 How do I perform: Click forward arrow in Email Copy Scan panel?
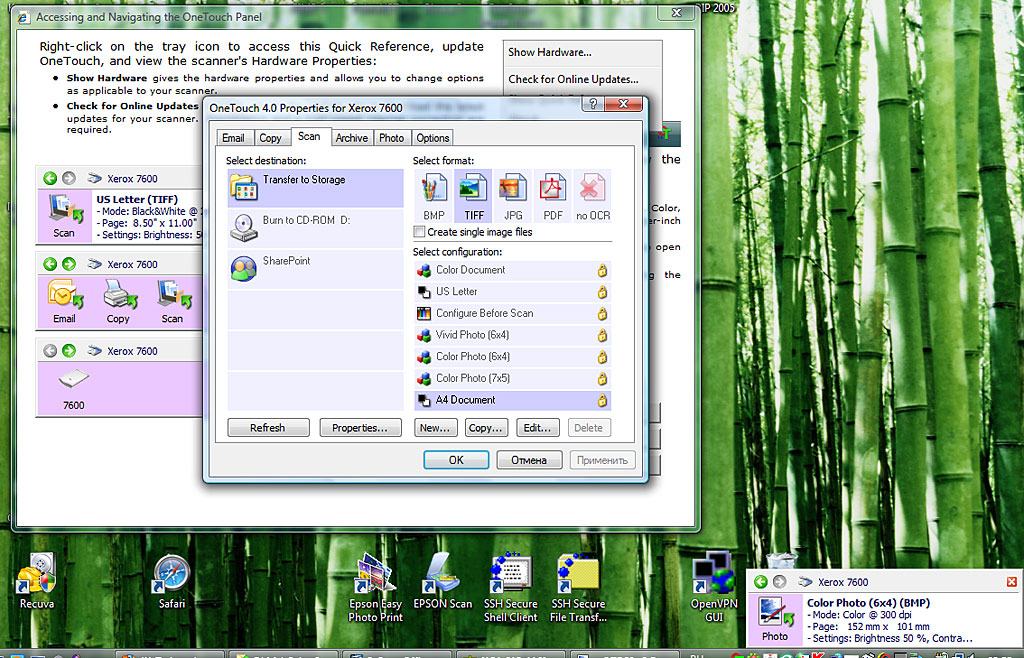[69, 264]
